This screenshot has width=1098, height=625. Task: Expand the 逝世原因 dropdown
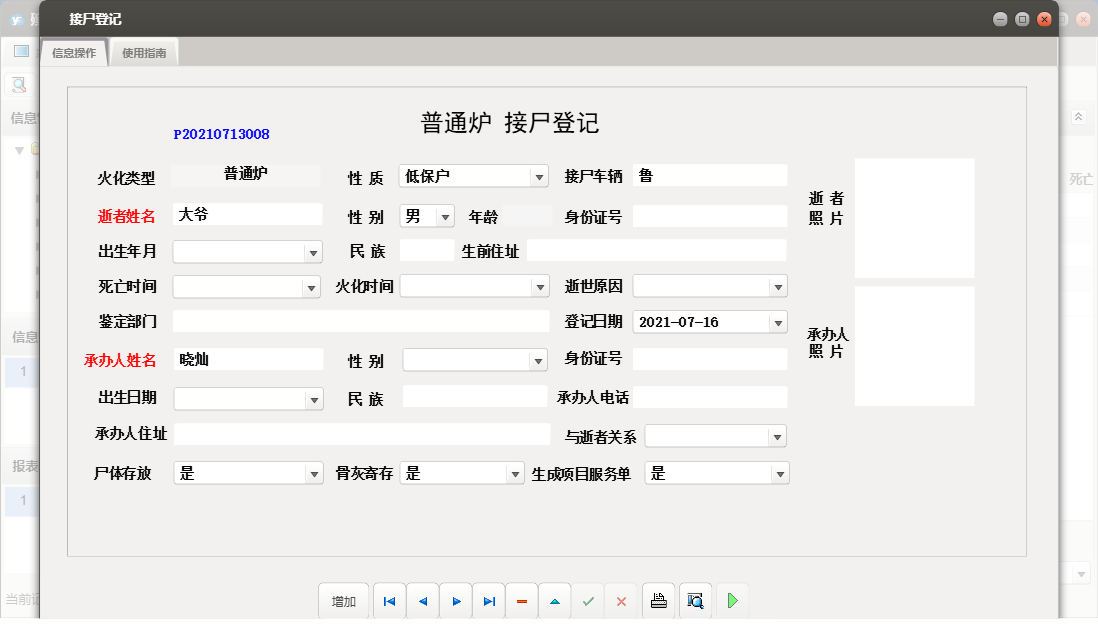(777, 286)
